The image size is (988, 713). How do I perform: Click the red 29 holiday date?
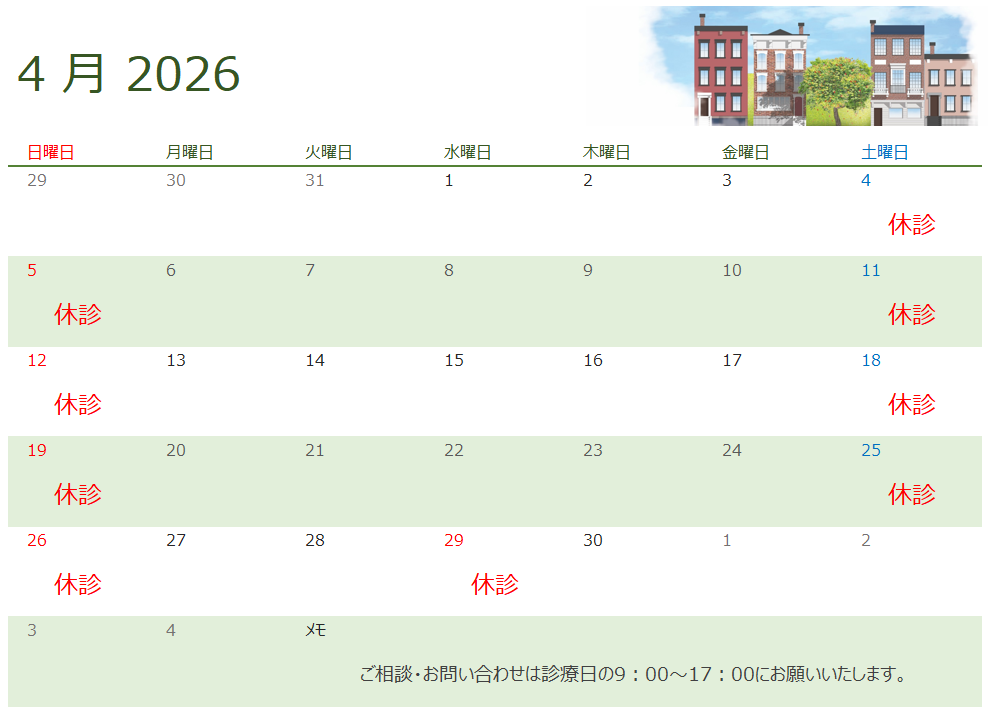point(454,541)
